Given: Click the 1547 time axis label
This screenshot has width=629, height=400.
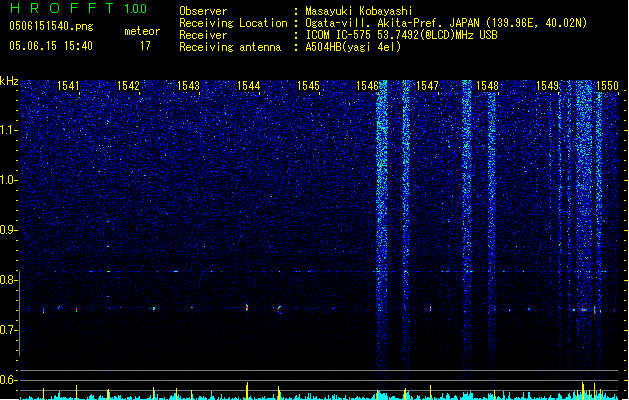Looking at the screenshot, I should click(428, 86).
